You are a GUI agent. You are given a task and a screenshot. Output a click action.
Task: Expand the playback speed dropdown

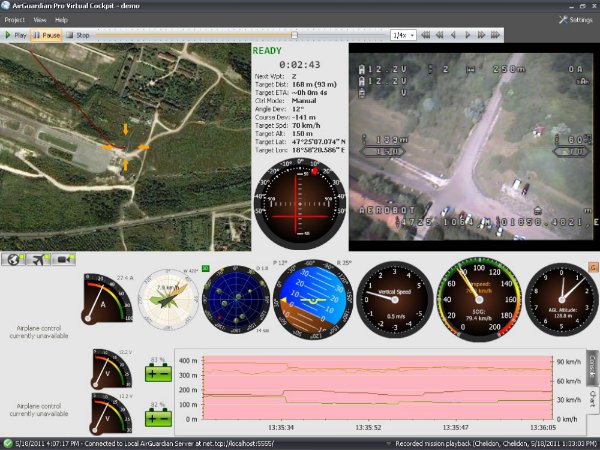(x=412, y=35)
